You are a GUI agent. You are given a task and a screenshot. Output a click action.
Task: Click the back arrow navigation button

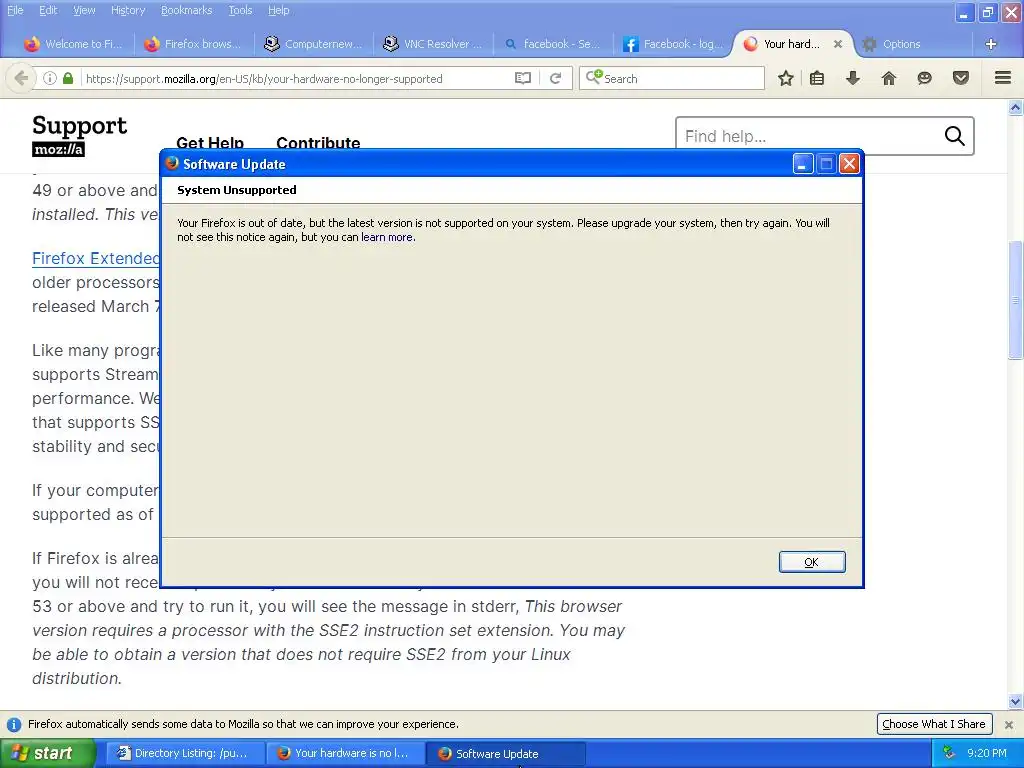[x=21, y=78]
